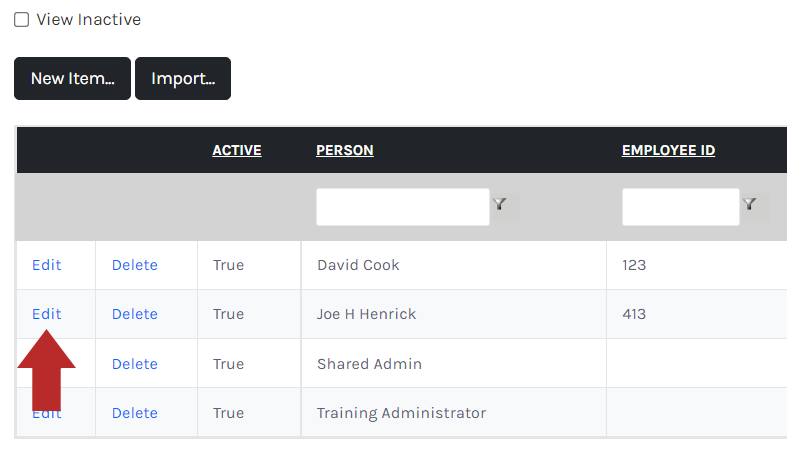Image resolution: width=787 pixels, height=453 pixels.
Task: Edit the Joe H Henrick record
Action: point(47,314)
